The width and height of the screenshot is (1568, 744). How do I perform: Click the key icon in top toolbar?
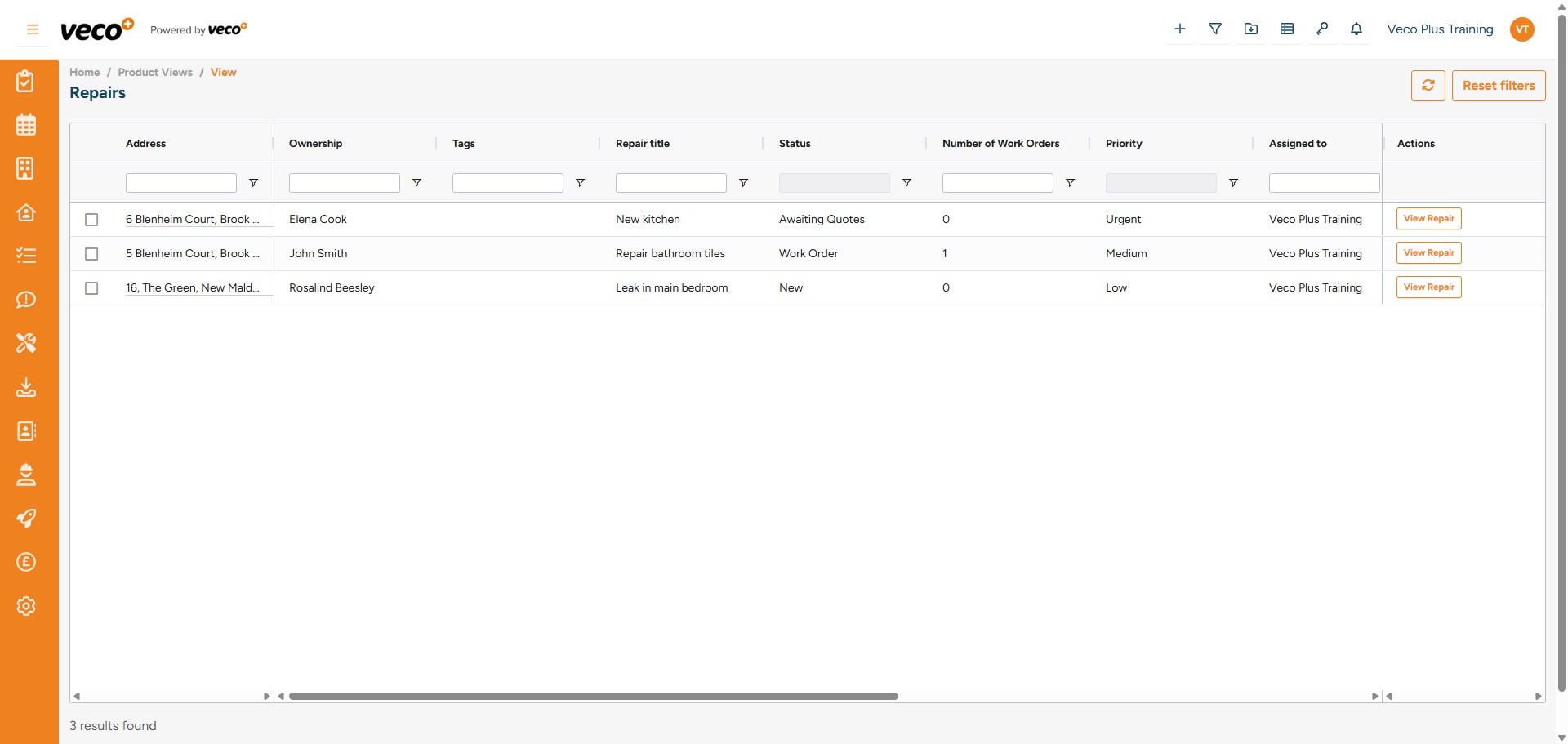tap(1321, 29)
